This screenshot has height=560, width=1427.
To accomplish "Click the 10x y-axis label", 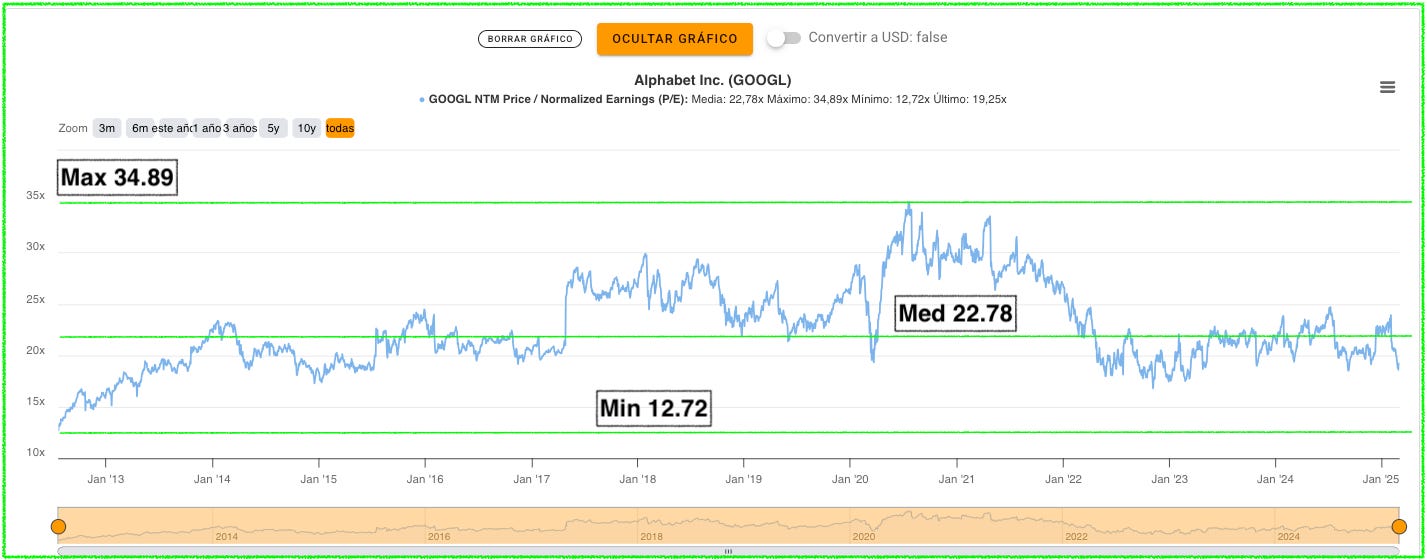I will coord(36,453).
